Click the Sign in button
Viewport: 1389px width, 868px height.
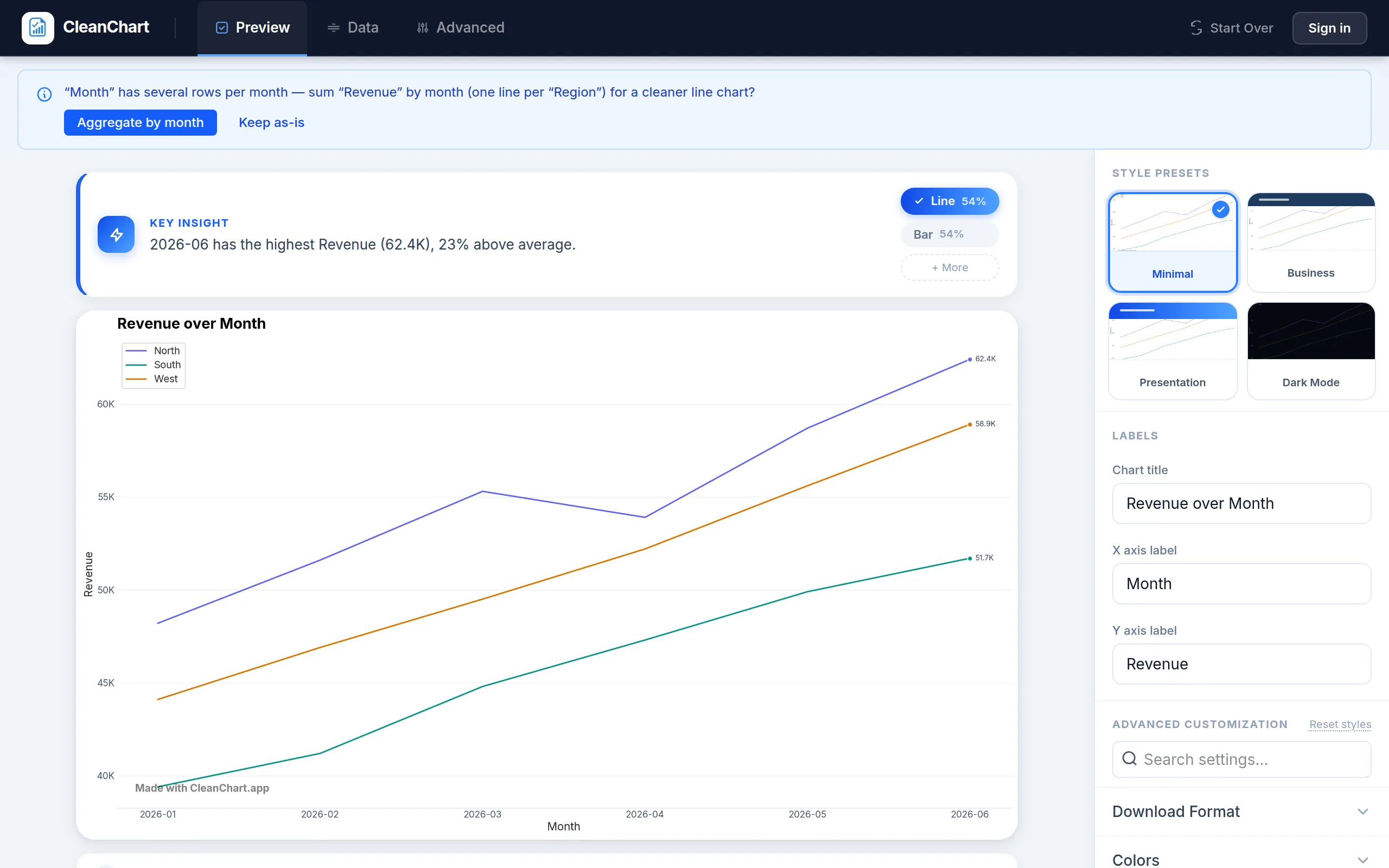coord(1329,28)
